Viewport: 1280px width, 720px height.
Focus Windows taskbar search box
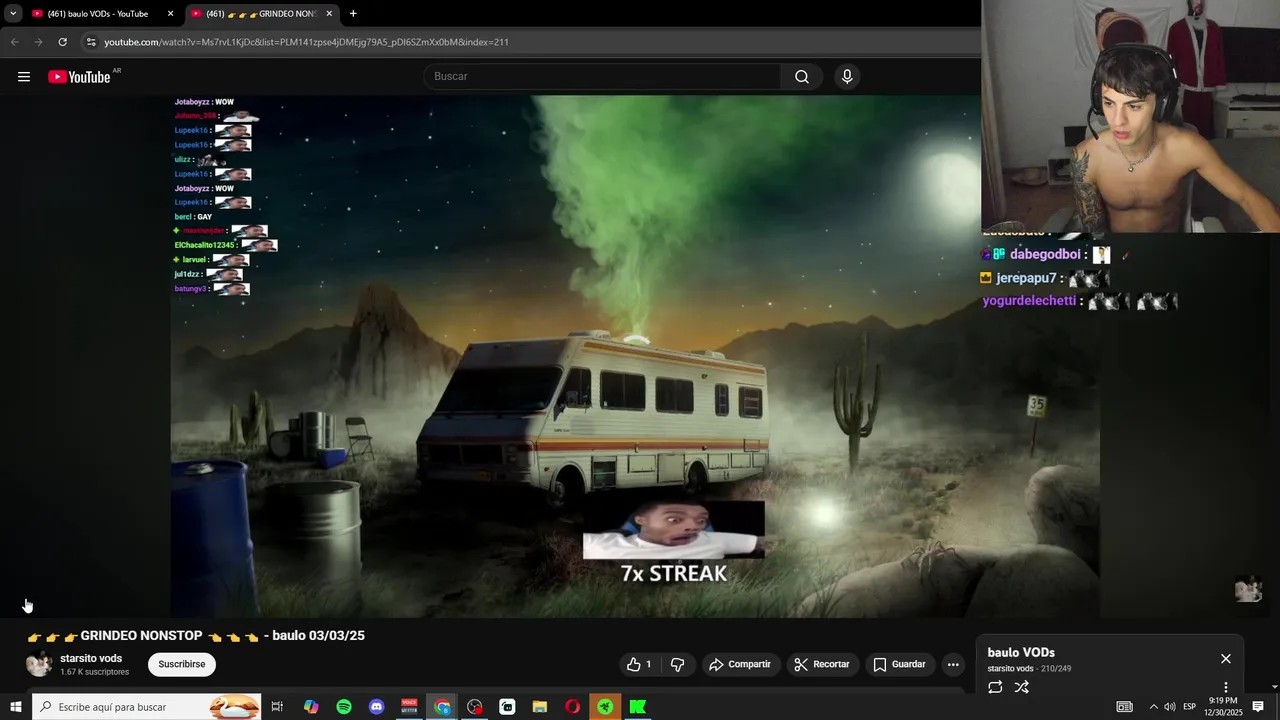pyautogui.click(x=146, y=707)
